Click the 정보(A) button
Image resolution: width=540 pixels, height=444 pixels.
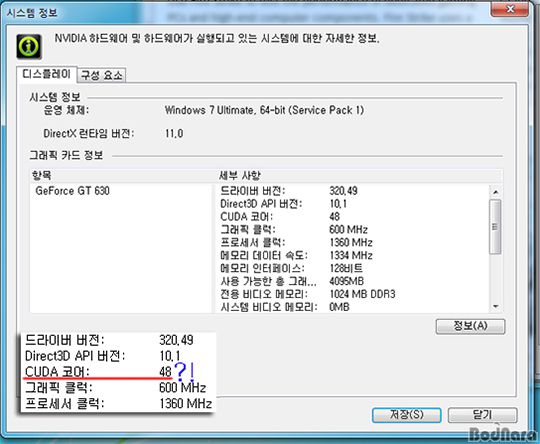click(x=470, y=326)
